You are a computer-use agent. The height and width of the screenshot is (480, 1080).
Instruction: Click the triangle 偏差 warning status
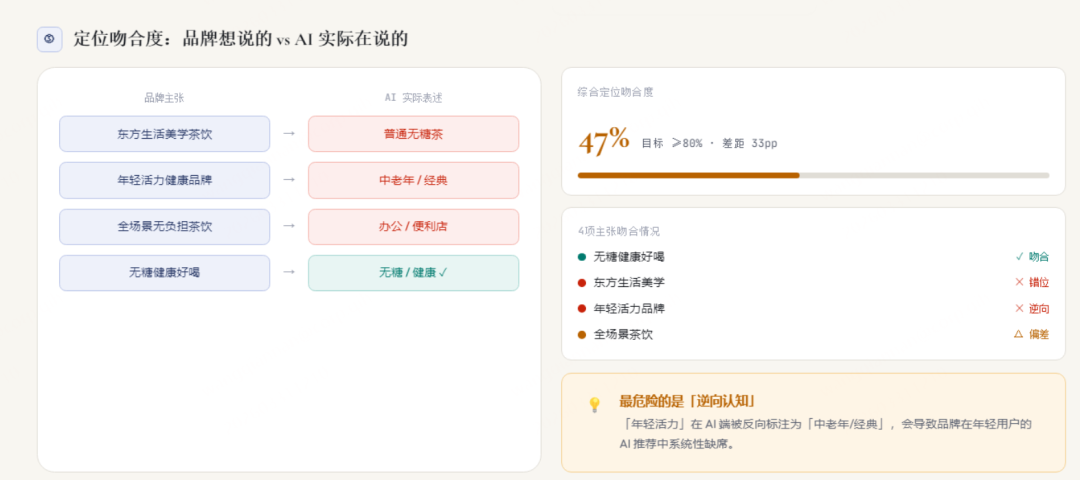click(x=1032, y=334)
